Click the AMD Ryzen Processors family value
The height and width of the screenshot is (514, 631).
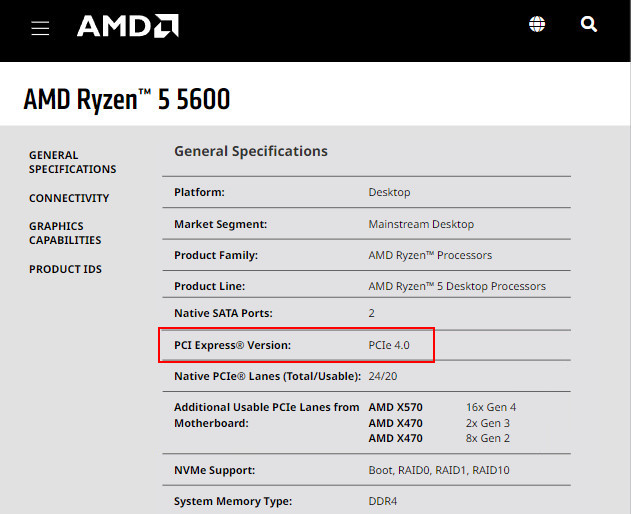[x=430, y=255]
